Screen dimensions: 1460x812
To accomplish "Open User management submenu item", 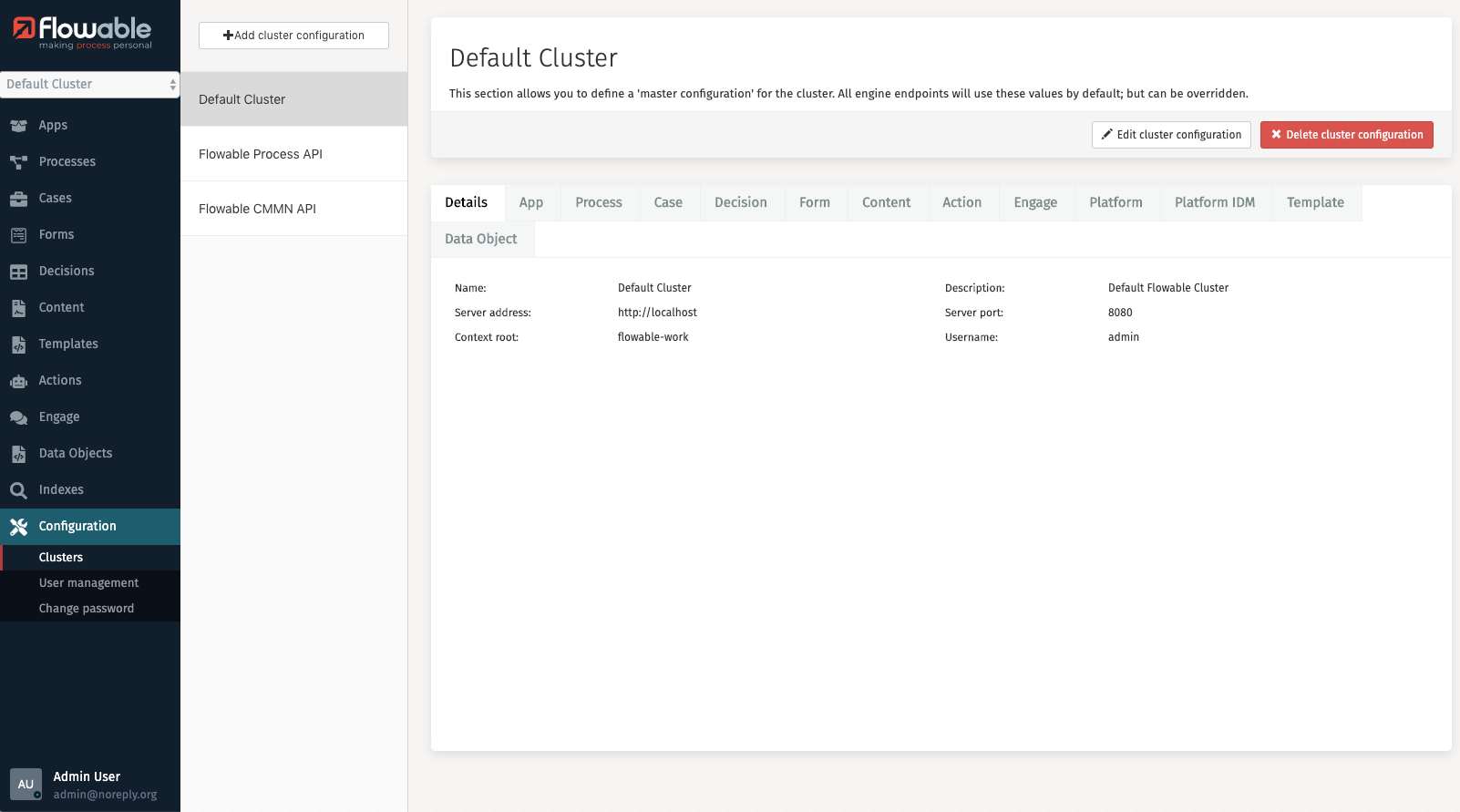I will tap(88, 583).
